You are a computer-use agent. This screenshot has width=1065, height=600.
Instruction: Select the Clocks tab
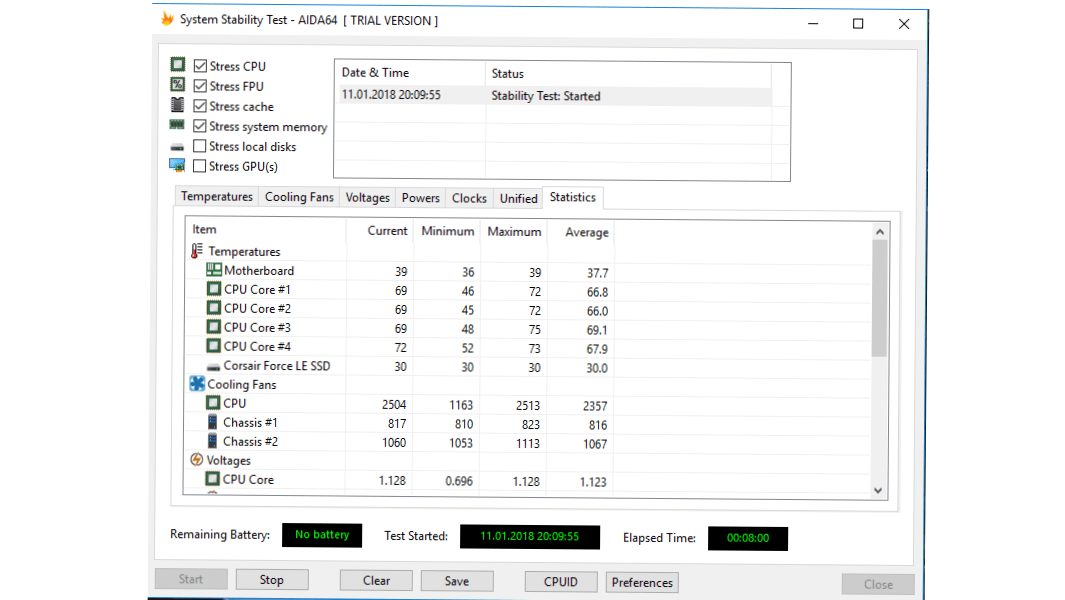[x=469, y=198]
